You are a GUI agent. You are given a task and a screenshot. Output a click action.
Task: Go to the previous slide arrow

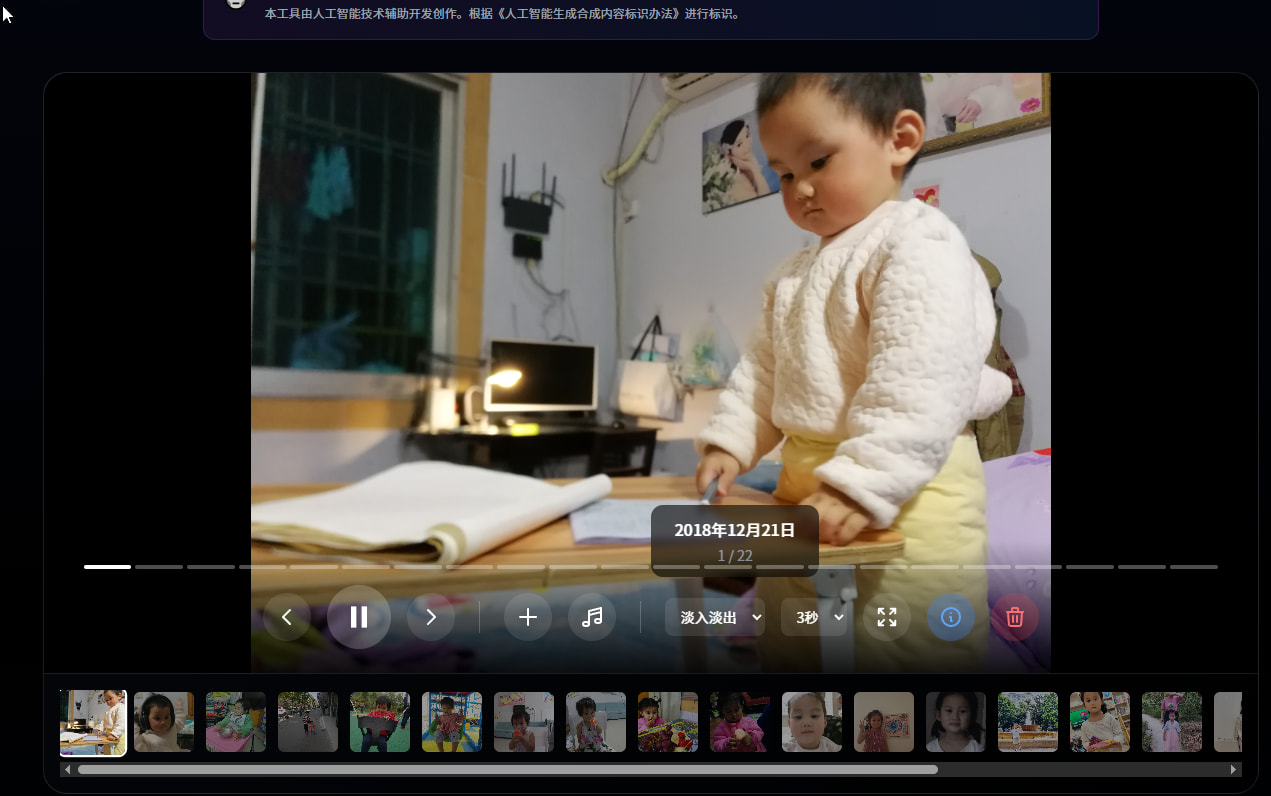pos(287,617)
